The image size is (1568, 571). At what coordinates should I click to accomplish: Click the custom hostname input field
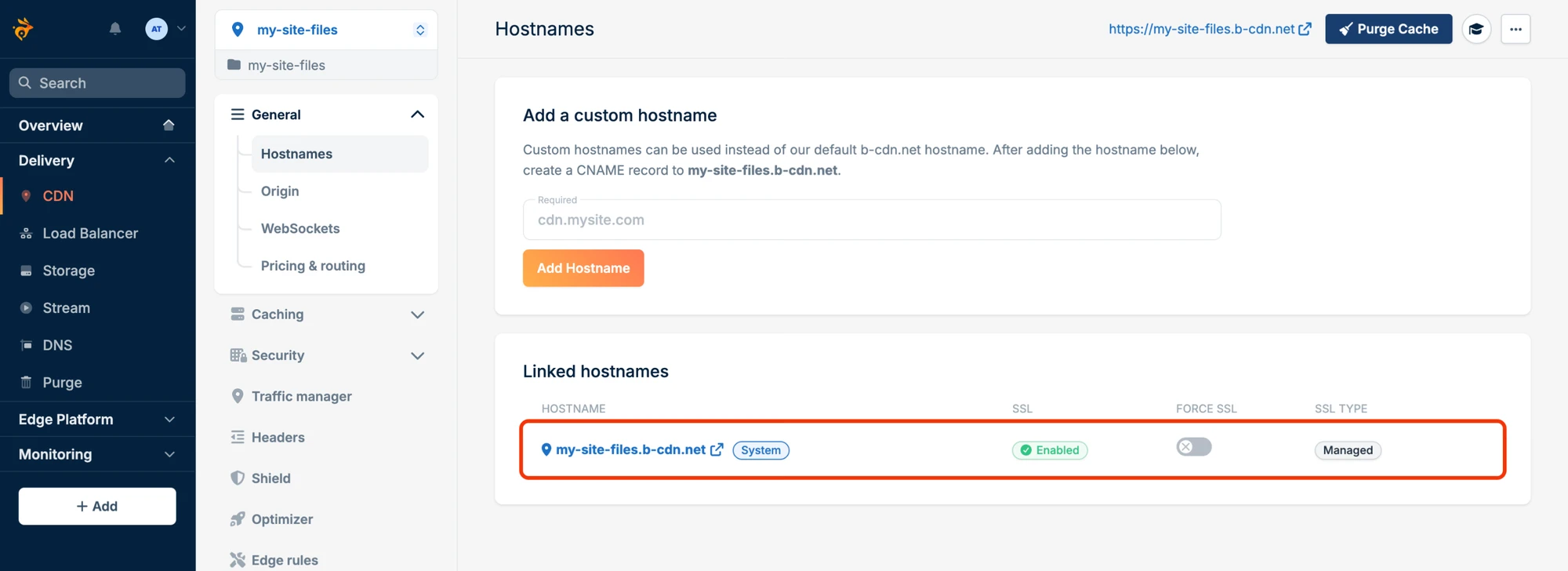(872, 220)
